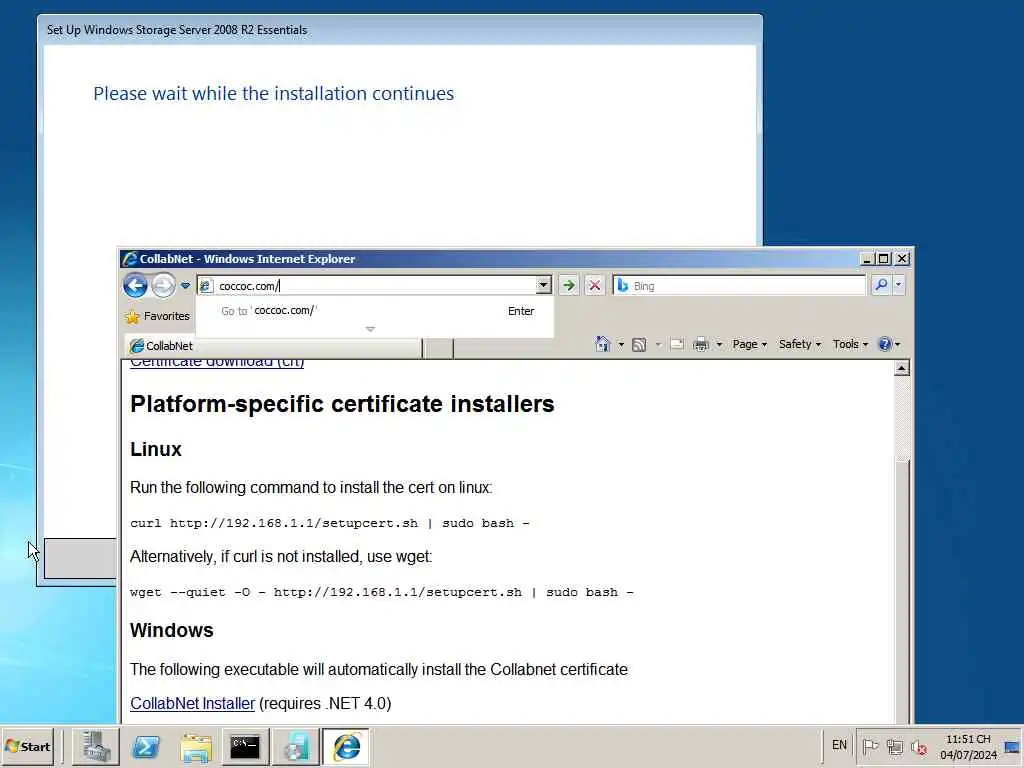Click the red Stop loading X
This screenshot has width=1024, height=768.
(x=594, y=285)
